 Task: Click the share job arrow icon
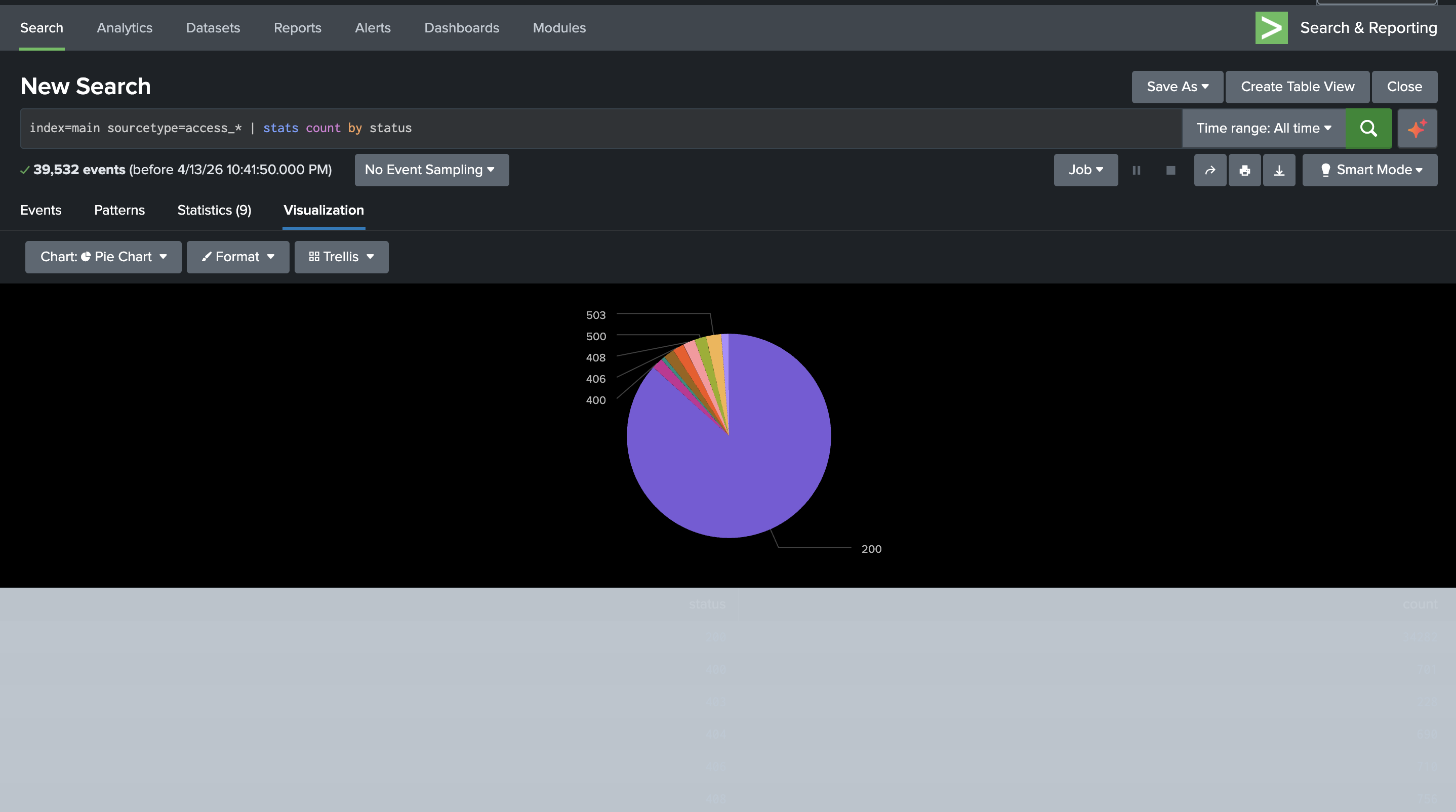[1209, 170]
